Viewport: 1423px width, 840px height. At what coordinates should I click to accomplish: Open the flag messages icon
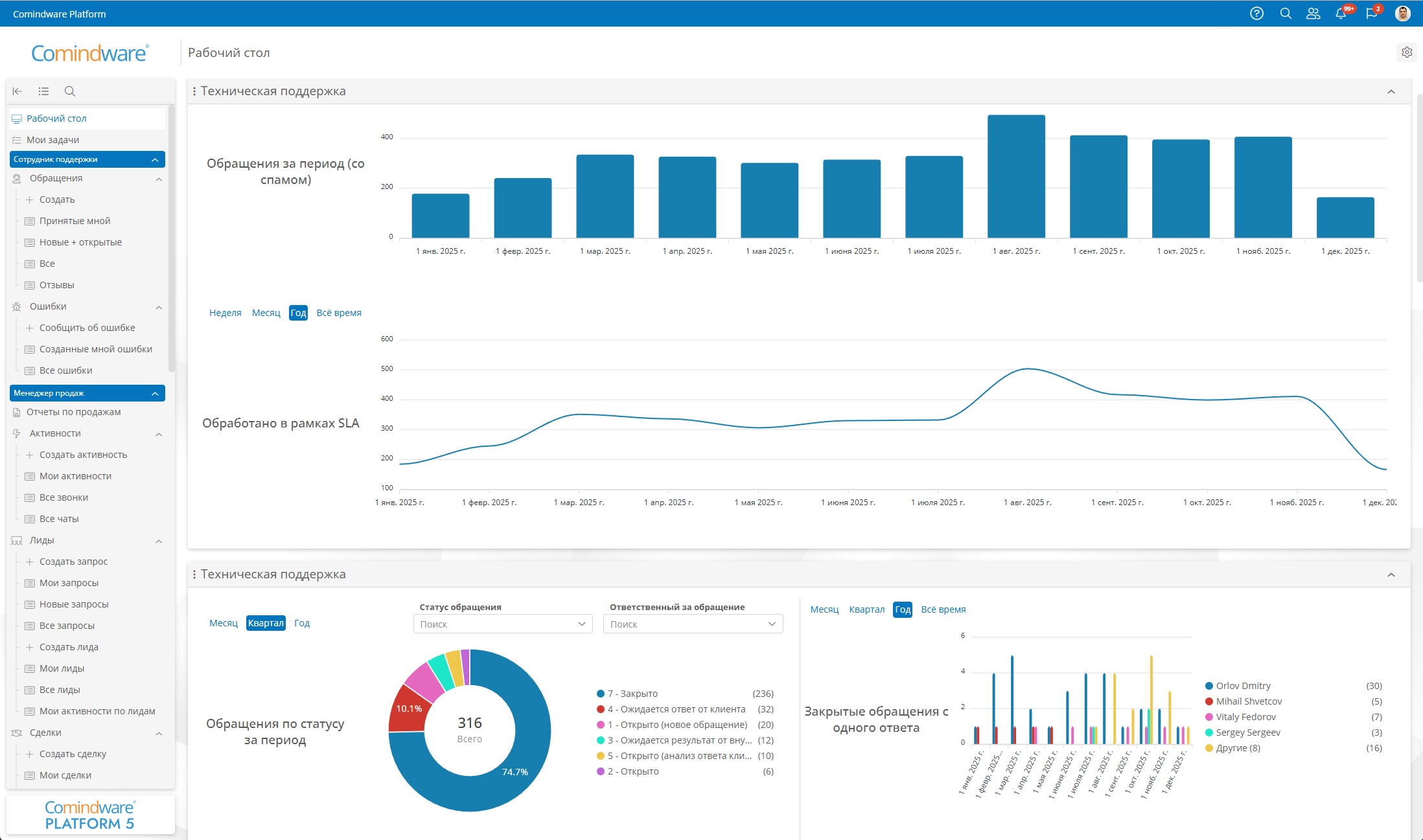click(x=1371, y=14)
